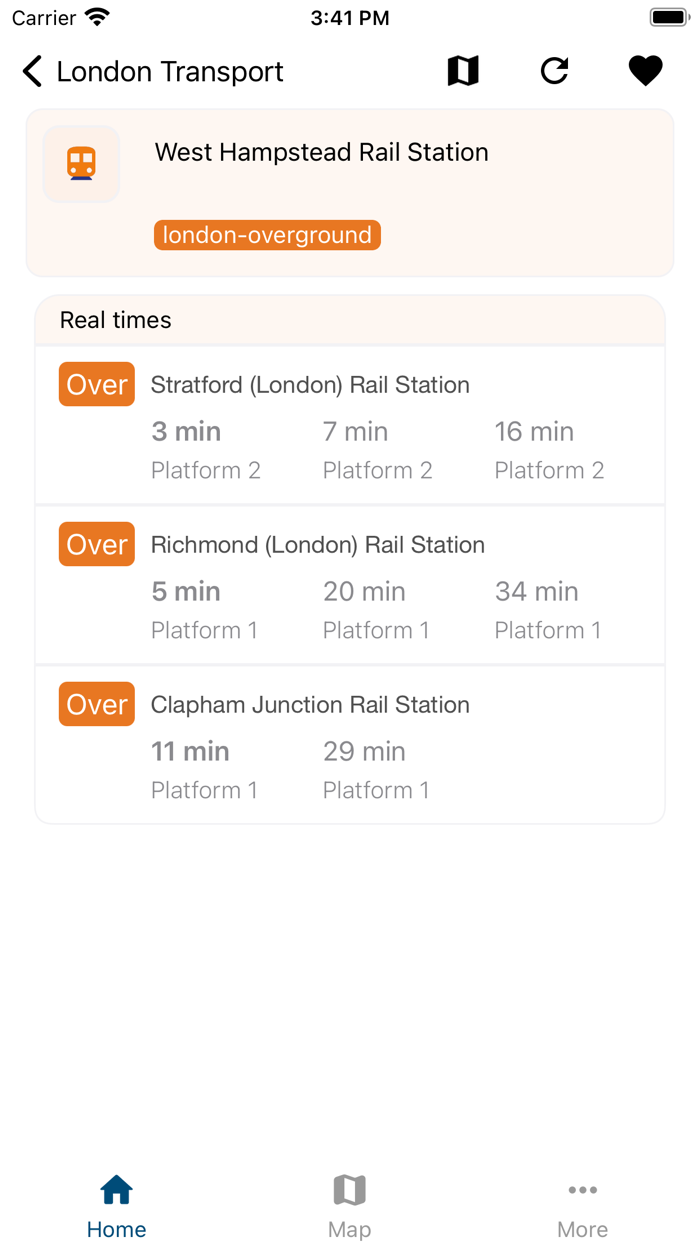Tap the 3:41 PM clock display
Image resolution: width=700 pixels, height=1244 pixels.
349,16
